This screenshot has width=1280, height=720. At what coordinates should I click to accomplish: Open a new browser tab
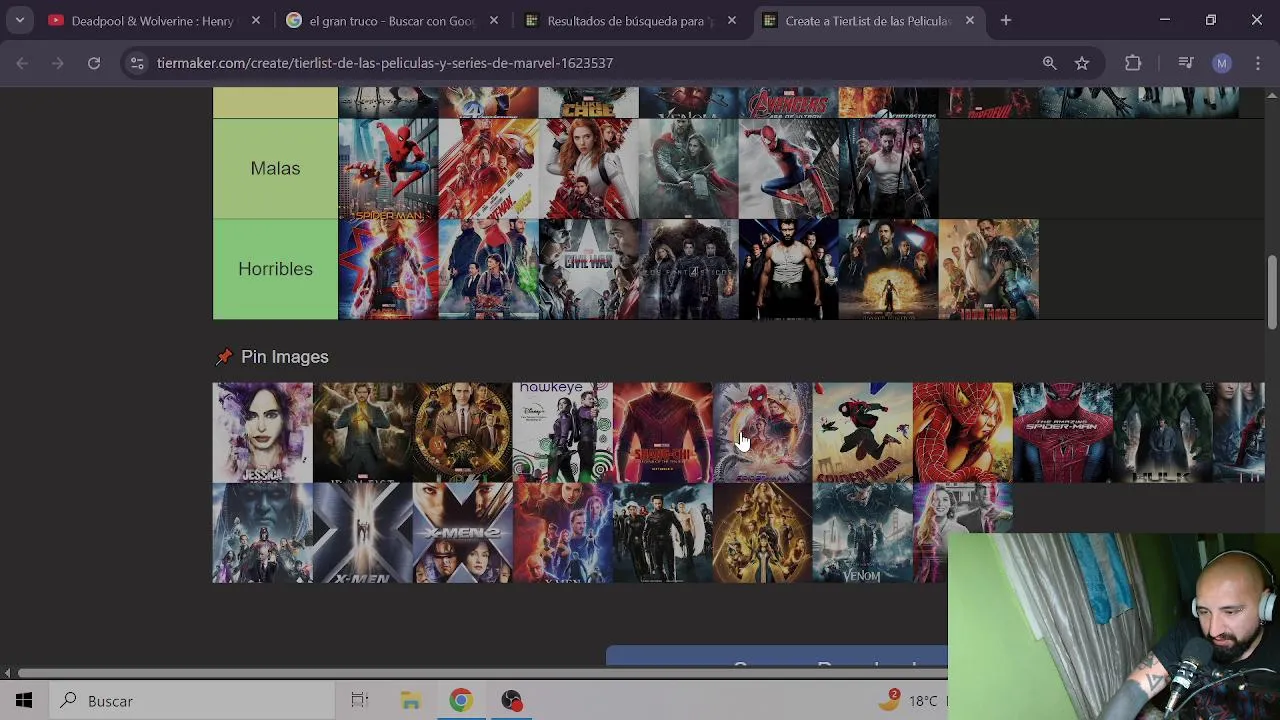click(1006, 20)
